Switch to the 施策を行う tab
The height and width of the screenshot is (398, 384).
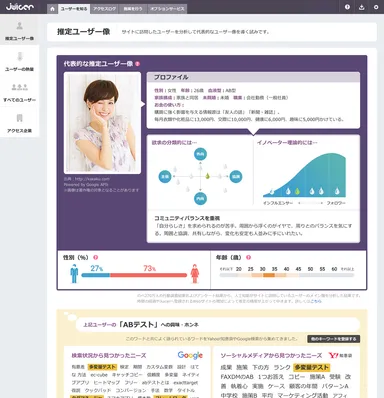133,9
